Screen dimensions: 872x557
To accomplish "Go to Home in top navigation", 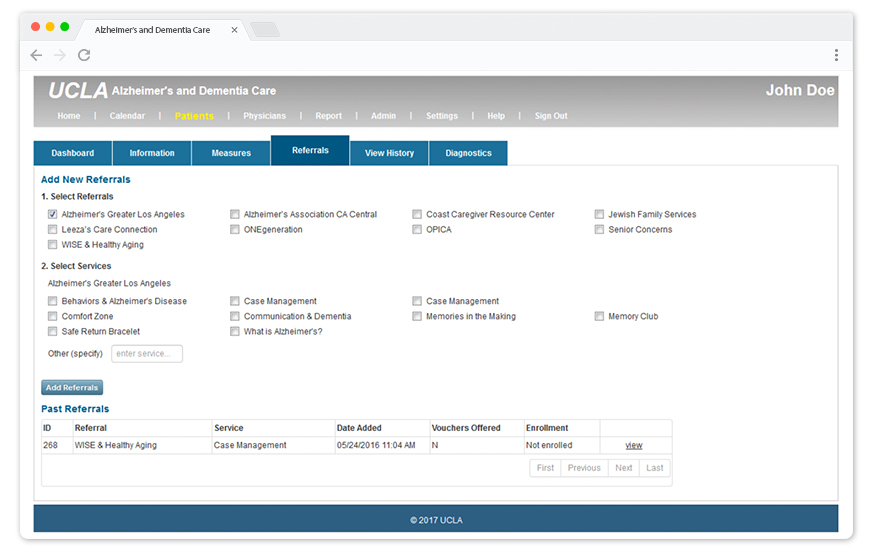I will (69, 116).
